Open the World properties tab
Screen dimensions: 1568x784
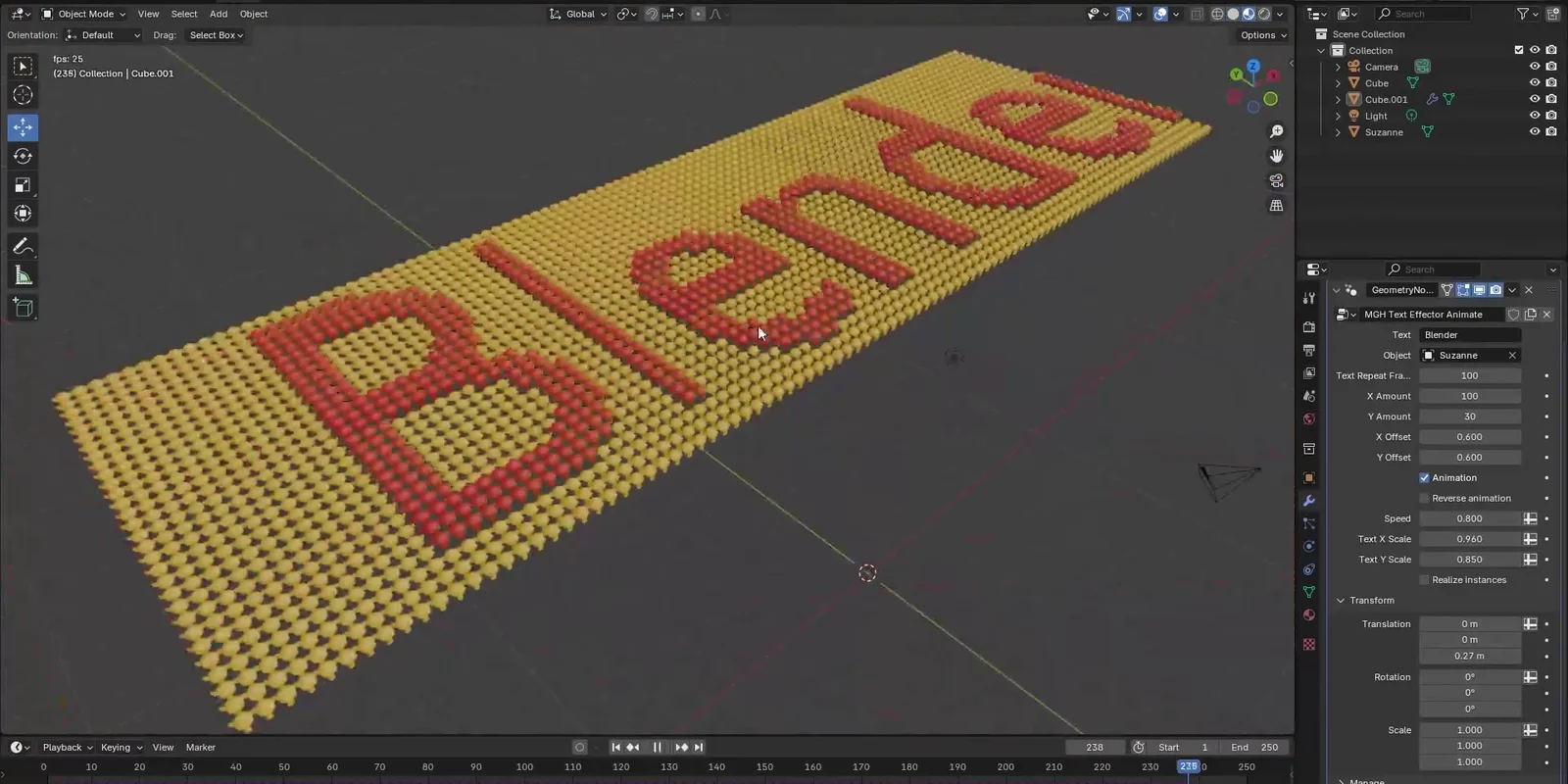1309,419
